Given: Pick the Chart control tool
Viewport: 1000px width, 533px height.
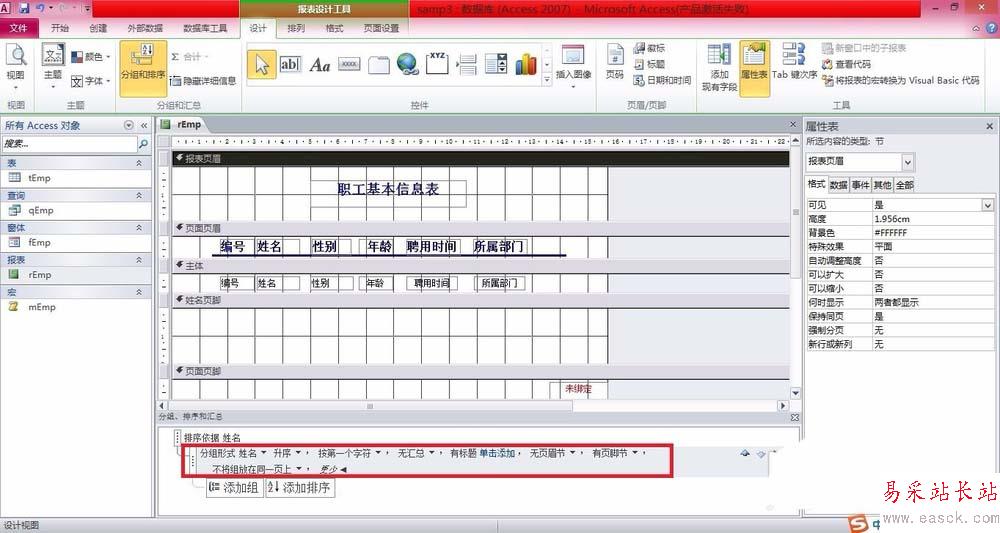Looking at the screenshot, I should tap(526, 64).
